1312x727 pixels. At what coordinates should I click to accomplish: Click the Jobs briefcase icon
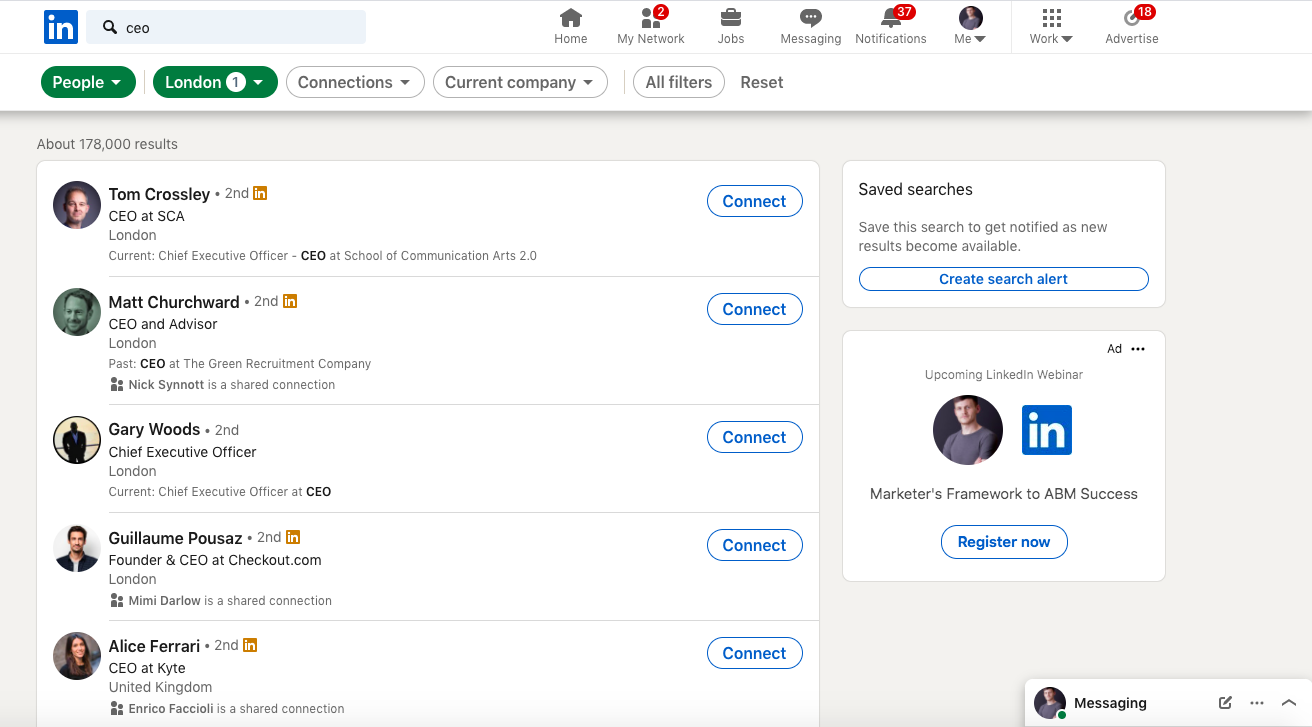coord(730,19)
